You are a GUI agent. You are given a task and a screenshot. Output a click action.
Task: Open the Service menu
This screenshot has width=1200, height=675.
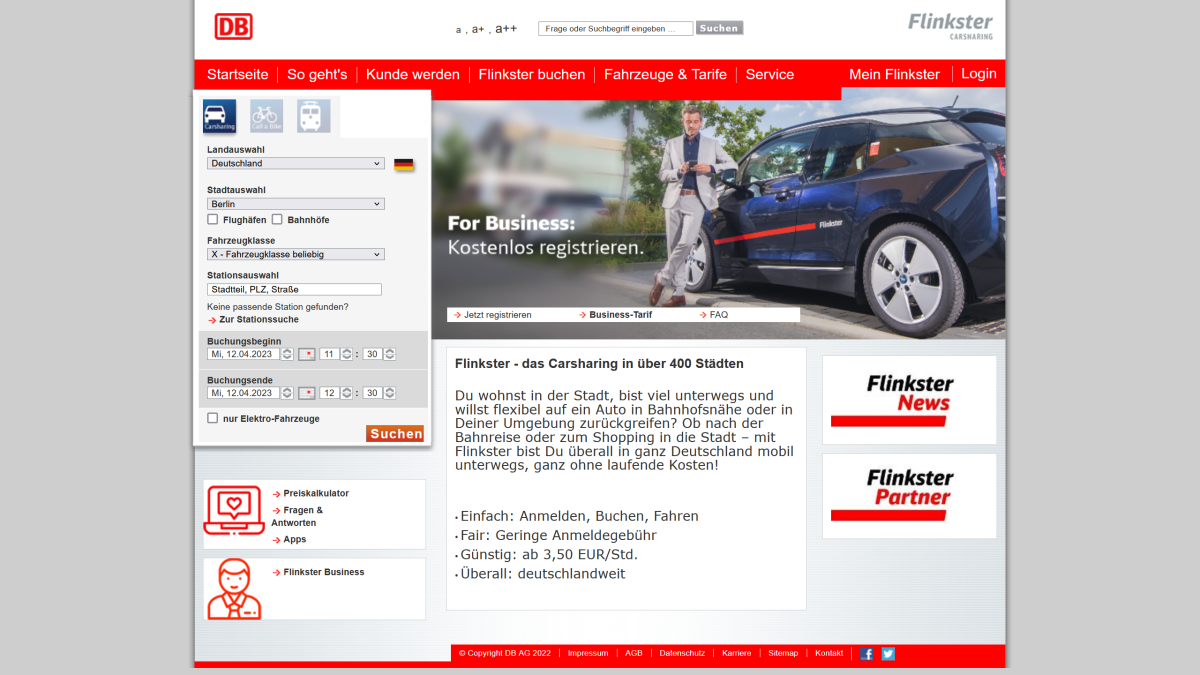(770, 74)
